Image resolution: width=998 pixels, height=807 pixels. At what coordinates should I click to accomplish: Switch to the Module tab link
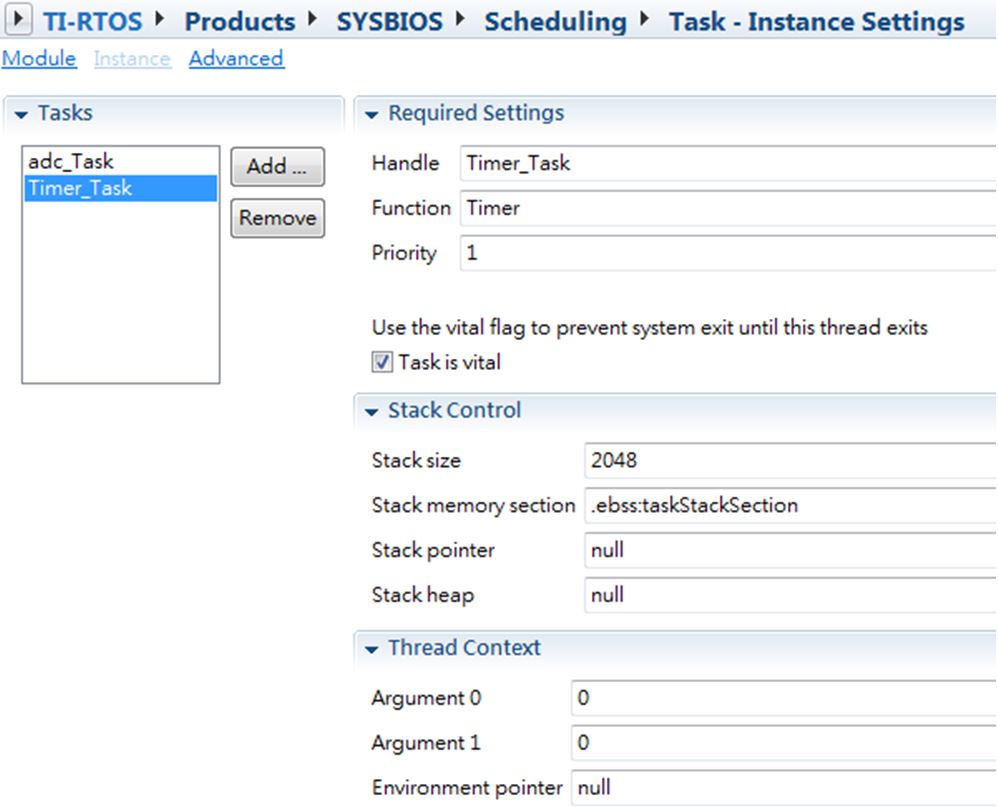(x=39, y=59)
